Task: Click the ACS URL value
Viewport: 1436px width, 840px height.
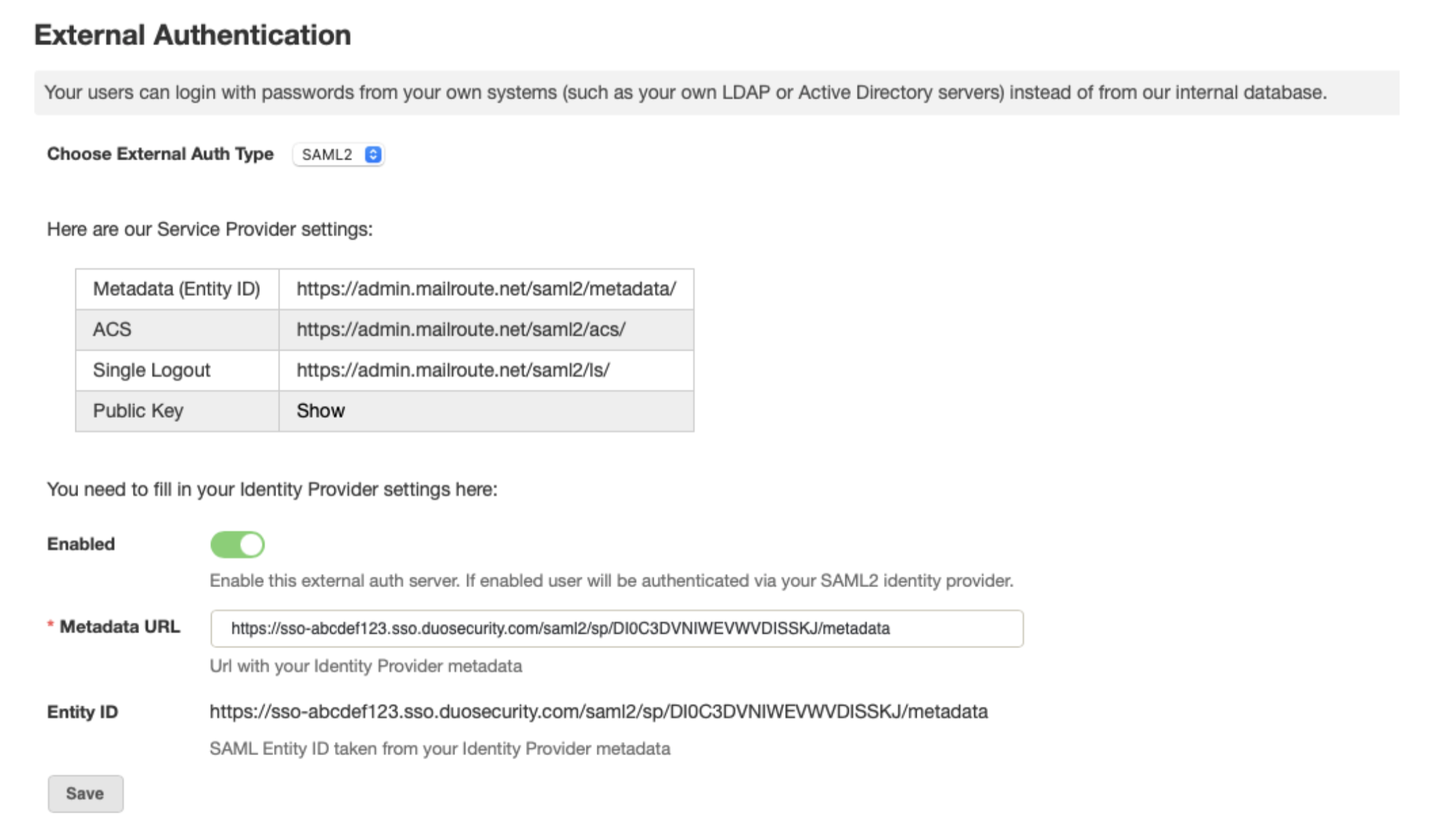Action: pos(461,330)
